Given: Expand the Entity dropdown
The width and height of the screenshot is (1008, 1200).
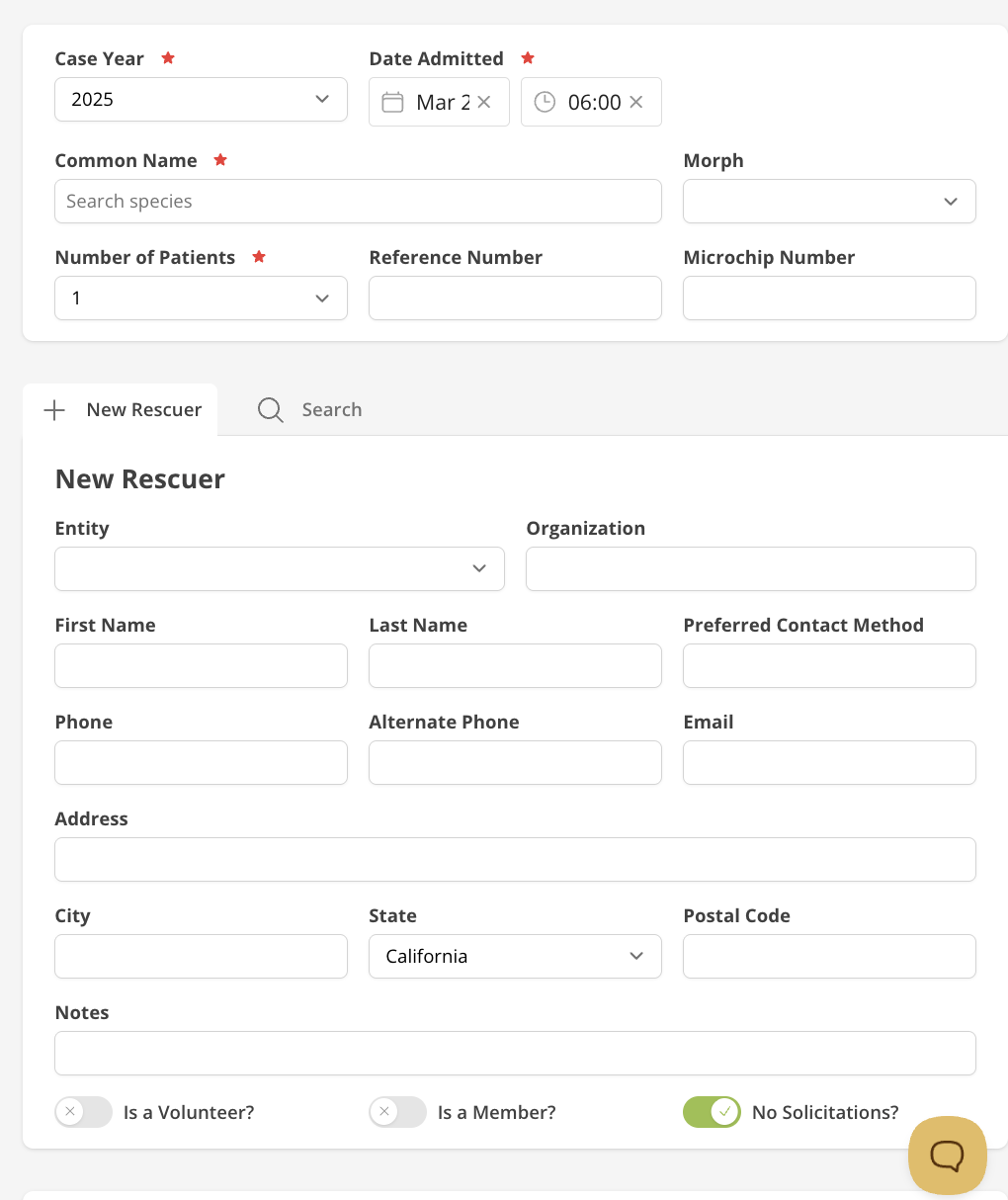Looking at the screenshot, I should click(280, 568).
